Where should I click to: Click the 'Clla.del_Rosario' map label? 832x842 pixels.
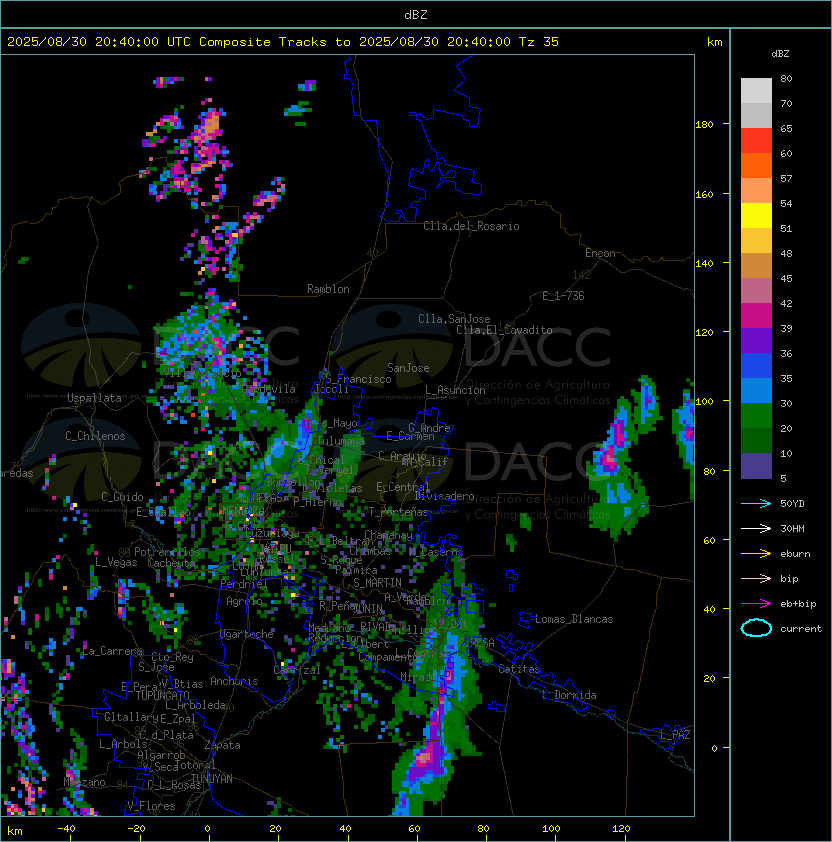471,226
